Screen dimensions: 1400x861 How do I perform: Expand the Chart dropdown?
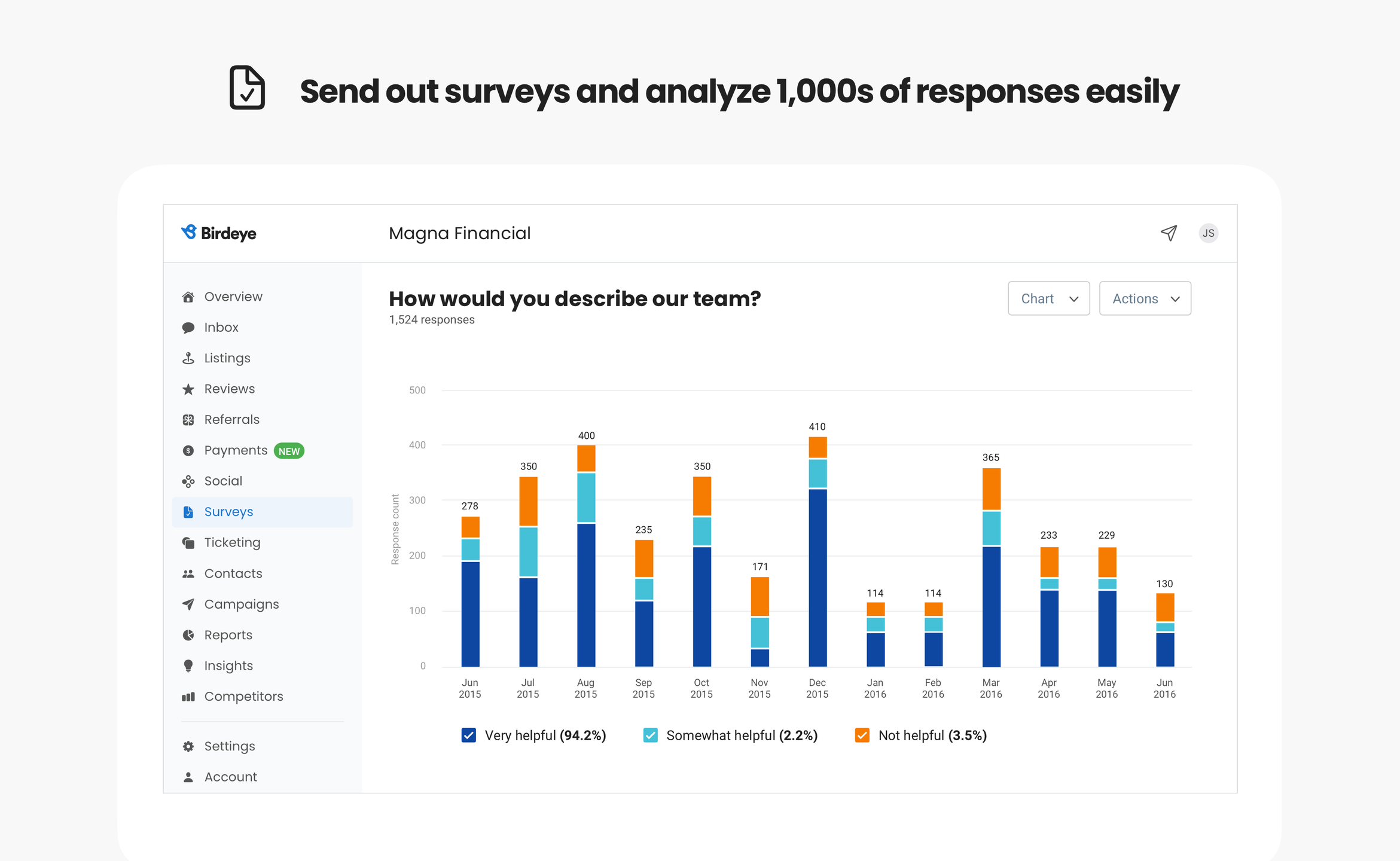pos(1048,298)
